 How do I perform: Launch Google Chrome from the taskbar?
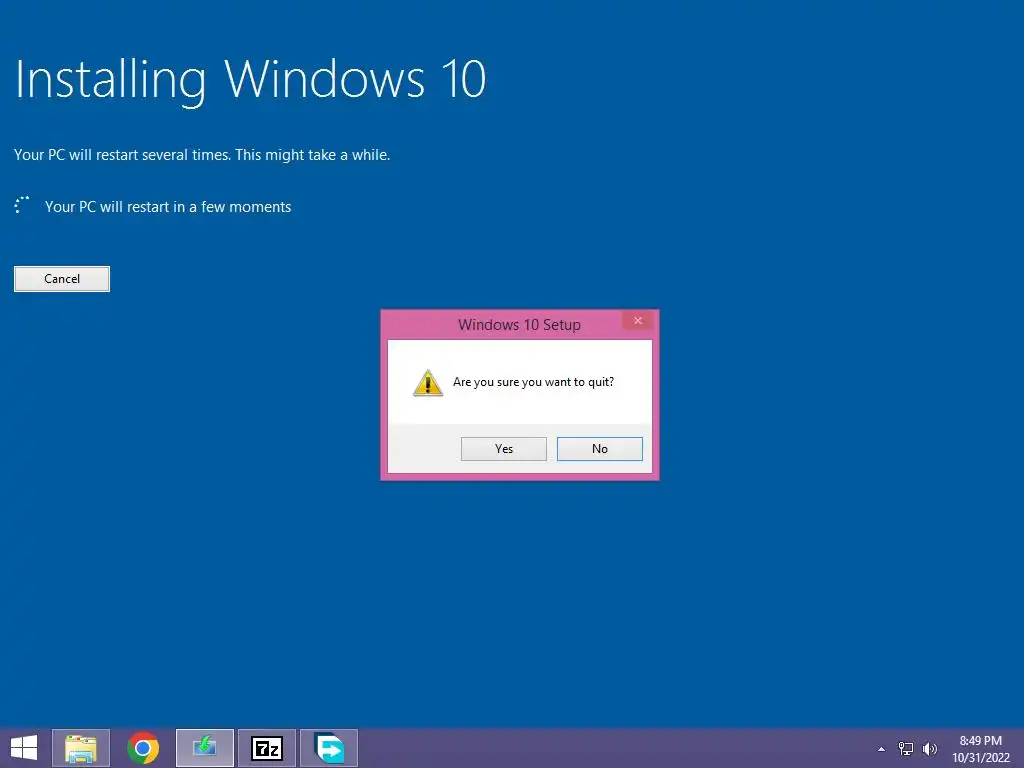[x=143, y=748]
